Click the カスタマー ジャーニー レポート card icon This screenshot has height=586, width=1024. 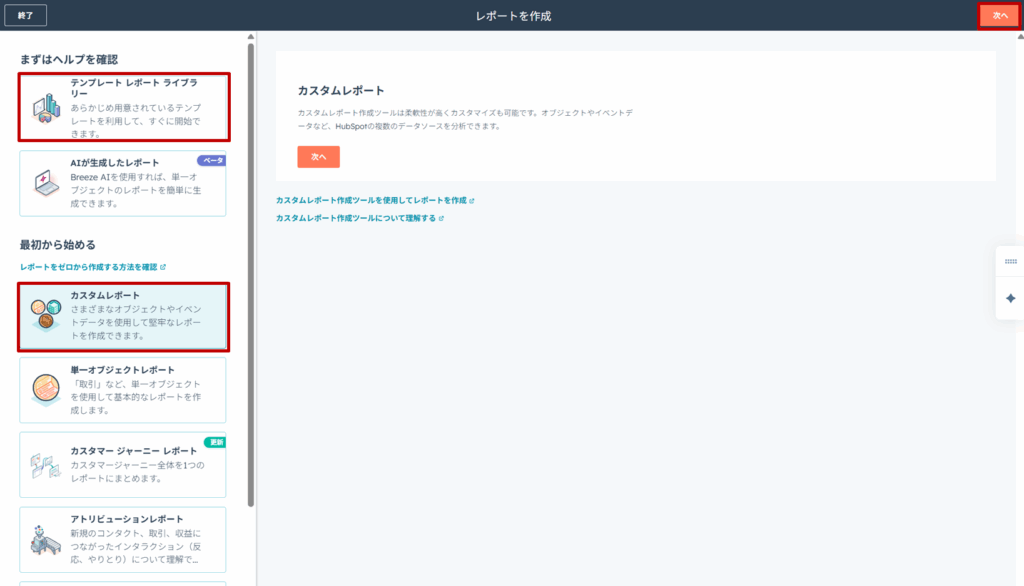coord(45,465)
